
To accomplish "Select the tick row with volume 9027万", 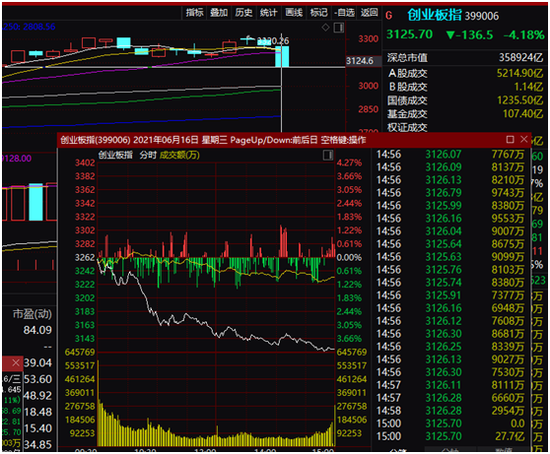I will pyautogui.click(x=450, y=359).
